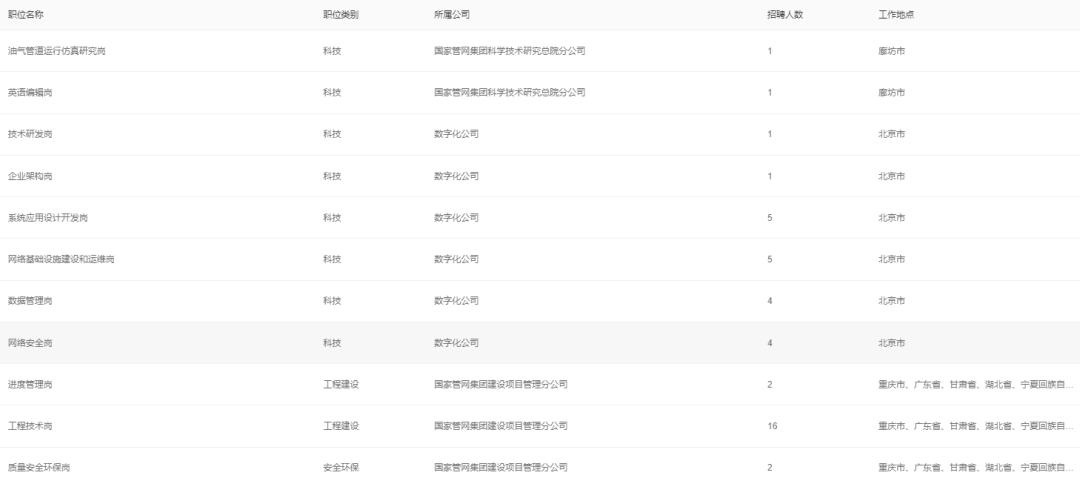Open the 网络基础设施建设和运维岗 position
The width and height of the screenshot is (1080, 481).
[x=61, y=259]
